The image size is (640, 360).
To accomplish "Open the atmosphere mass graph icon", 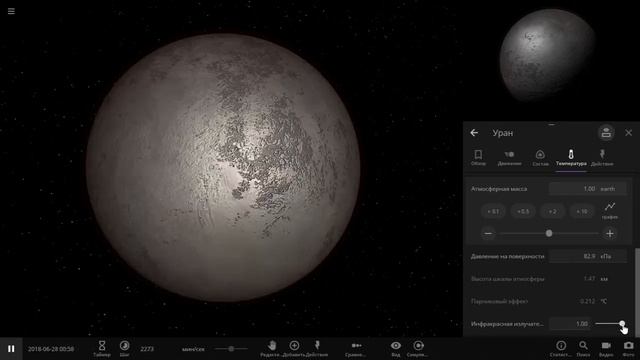I will click(x=610, y=211).
